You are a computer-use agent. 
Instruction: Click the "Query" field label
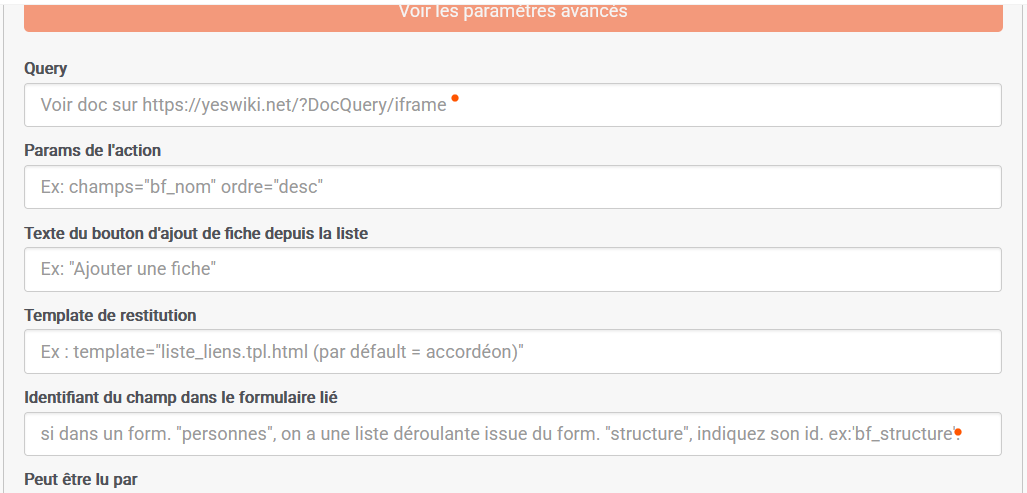[45, 68]
